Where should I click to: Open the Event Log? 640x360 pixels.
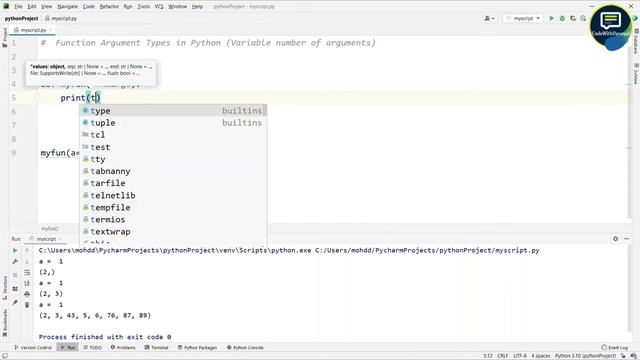pyautogui.click(x=615, y=348)
